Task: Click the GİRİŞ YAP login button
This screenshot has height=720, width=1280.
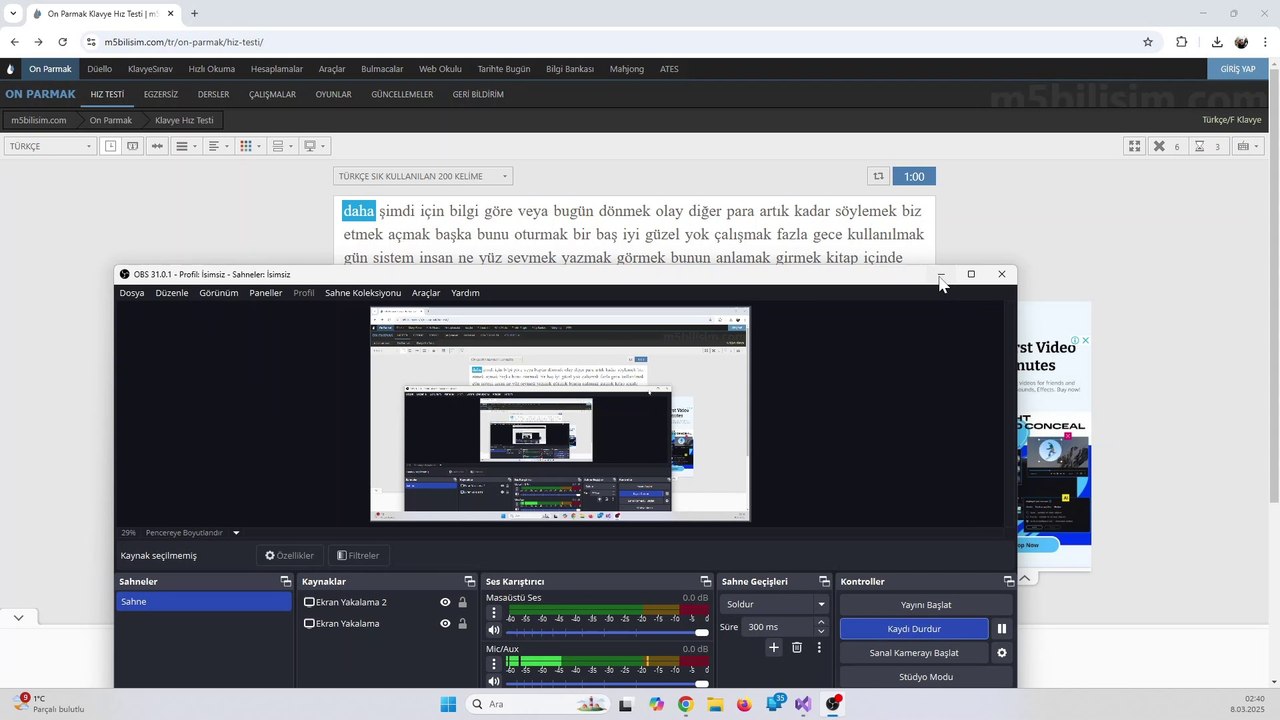Action: pos(1238,69)
